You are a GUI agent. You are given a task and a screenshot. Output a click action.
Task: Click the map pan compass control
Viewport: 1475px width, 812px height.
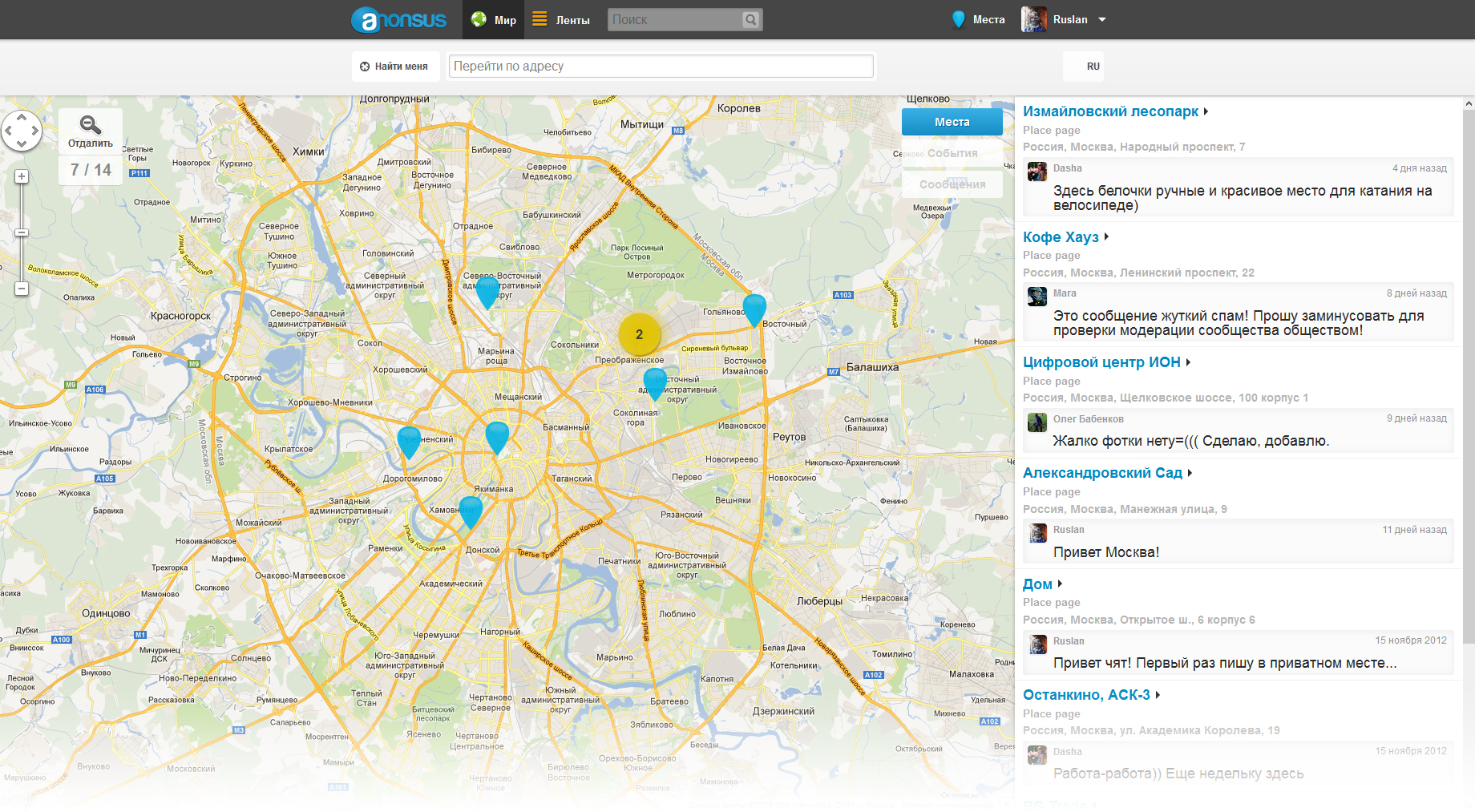(x=22, y=131)
